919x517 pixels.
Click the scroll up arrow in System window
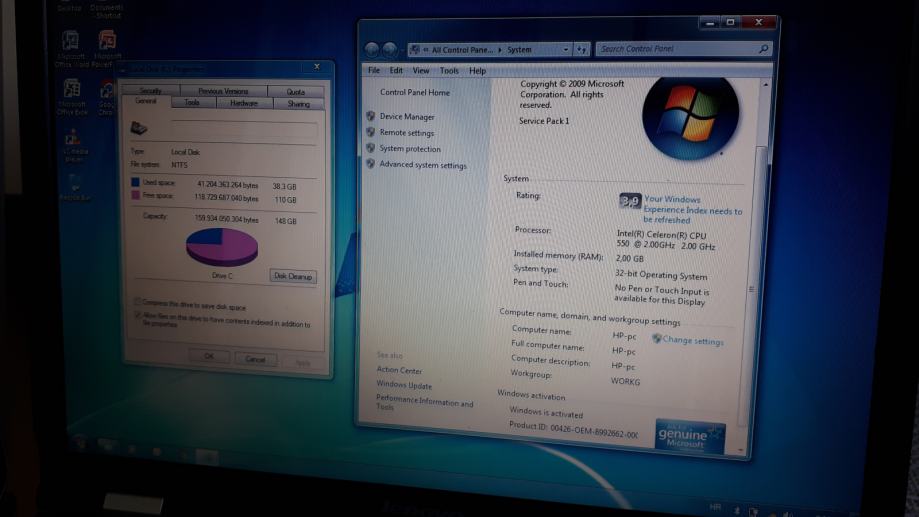coord(765,85)
